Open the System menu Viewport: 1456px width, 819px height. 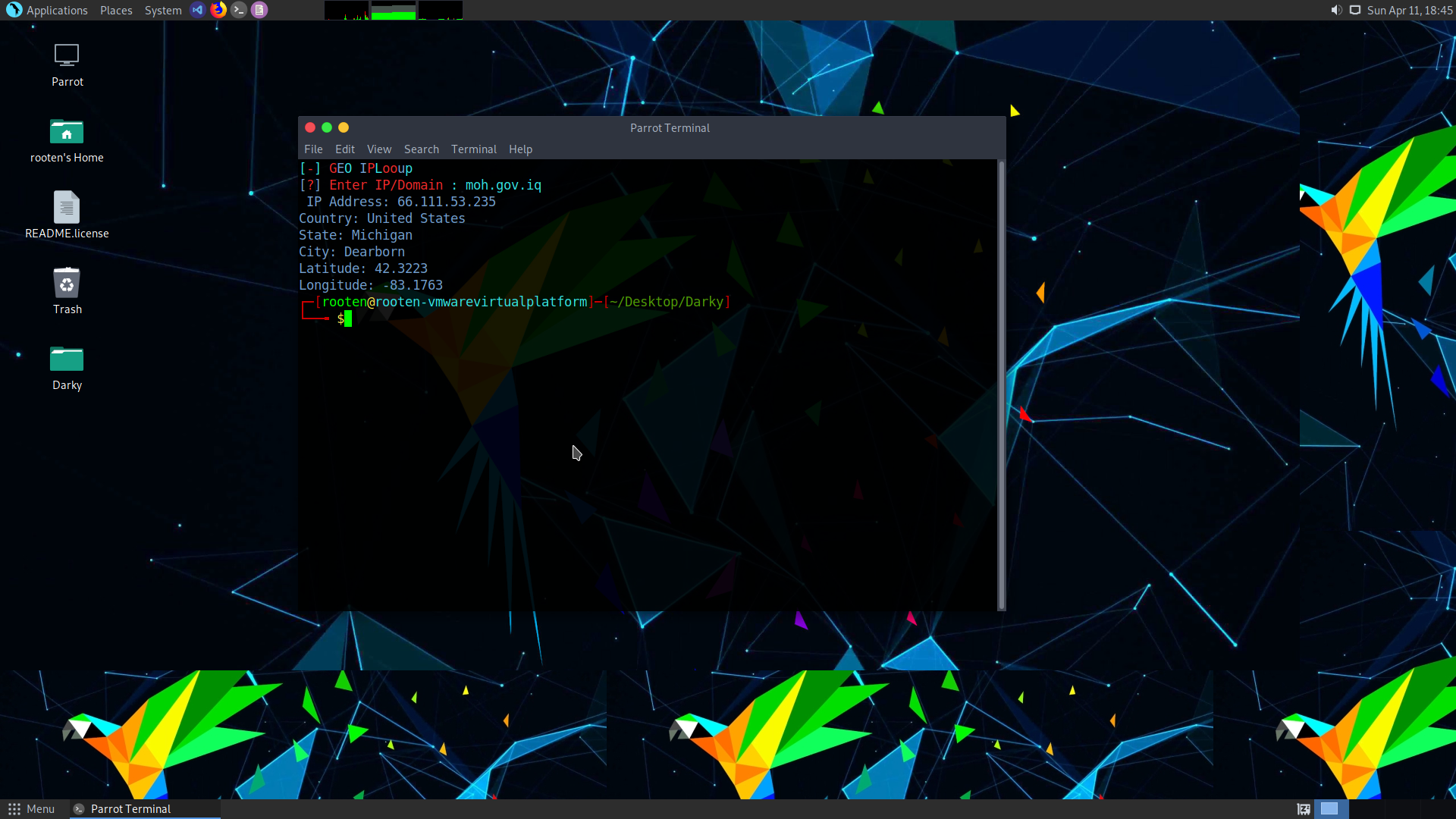(x=163, y=11)
